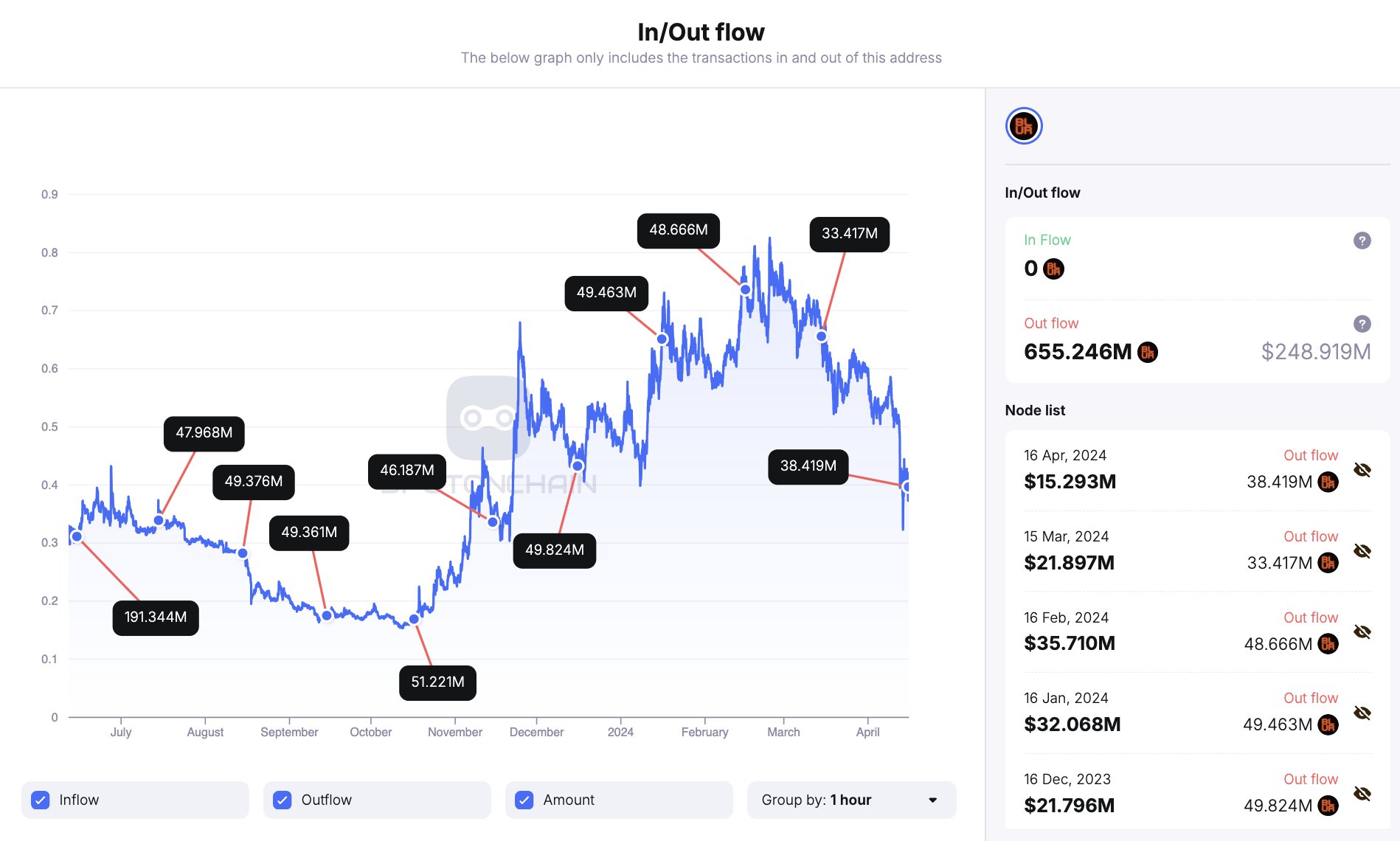
Task: Click the token icon beside 655.246M
Action: click(1148, 352)
